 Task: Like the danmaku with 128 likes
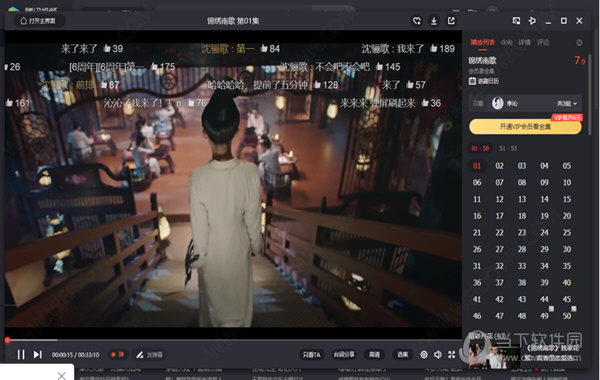pos(317,85)
